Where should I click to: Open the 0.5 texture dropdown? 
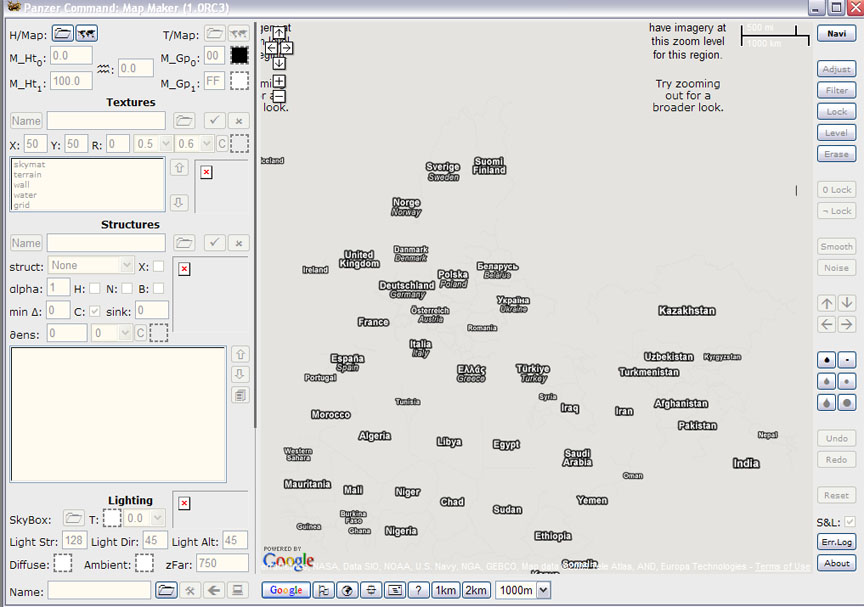coord(166,144)
